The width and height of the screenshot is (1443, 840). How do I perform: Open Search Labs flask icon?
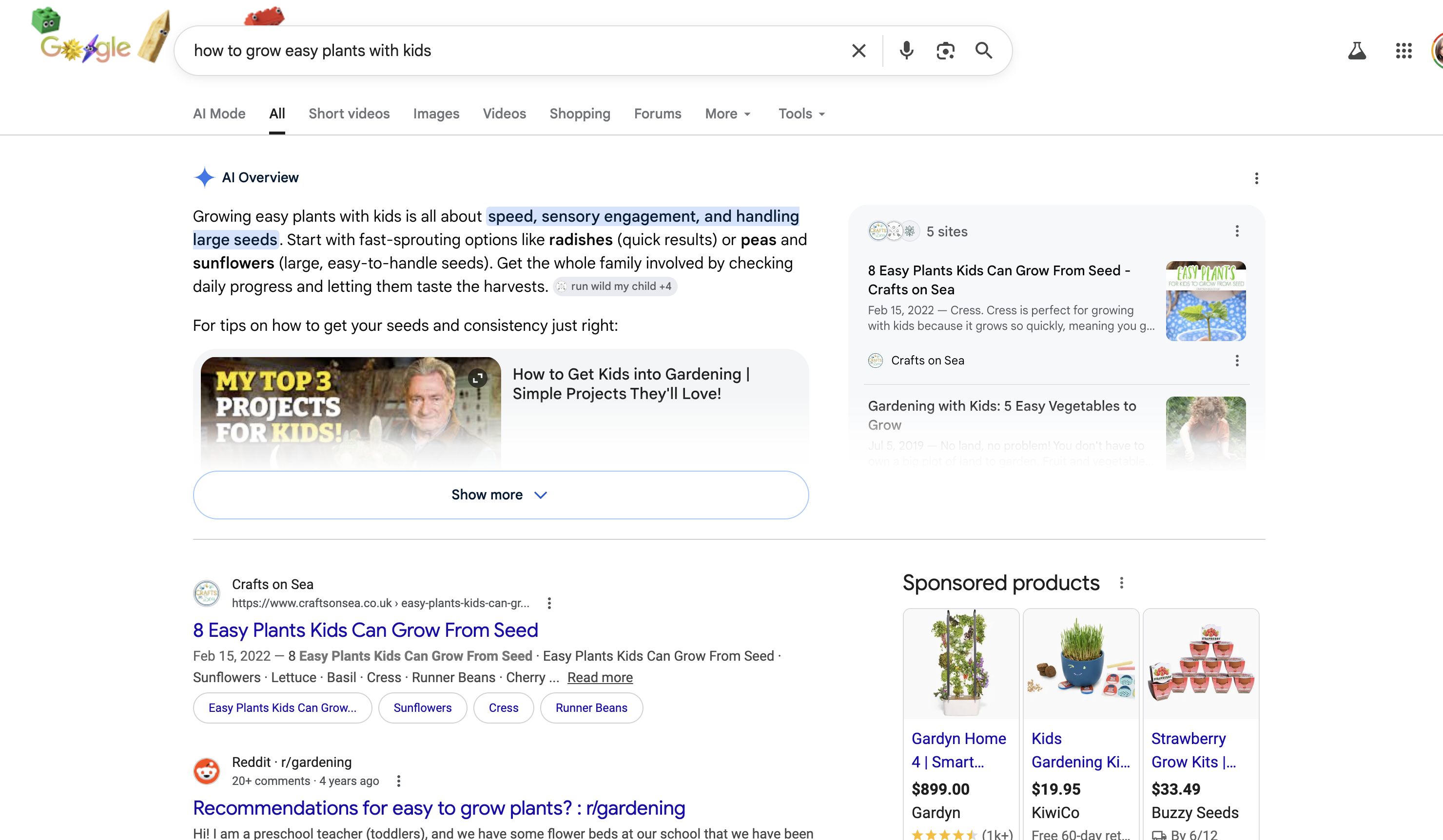tap(1357, 50)
